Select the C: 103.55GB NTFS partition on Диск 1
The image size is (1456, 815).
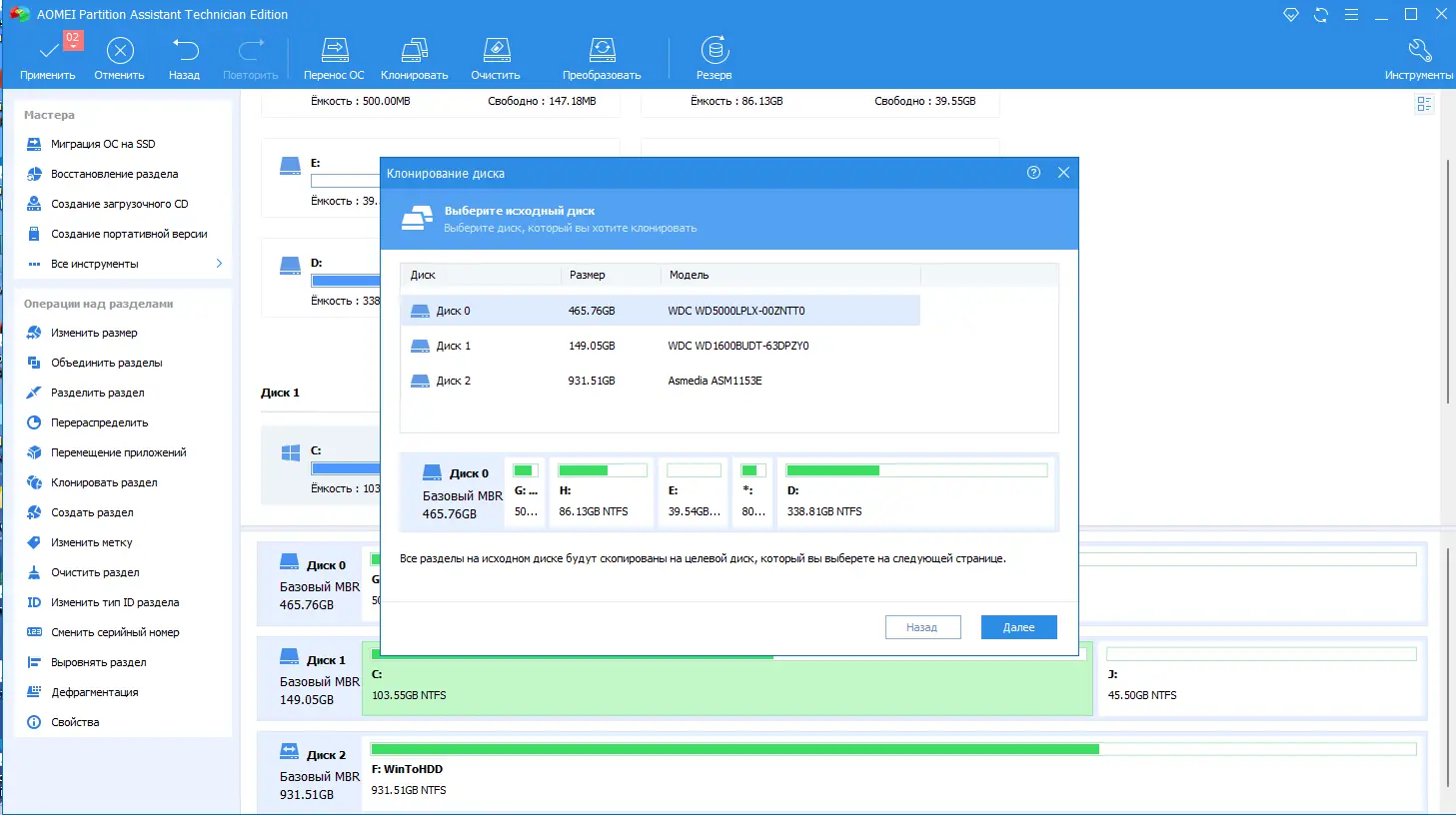[x=727, y=679]
